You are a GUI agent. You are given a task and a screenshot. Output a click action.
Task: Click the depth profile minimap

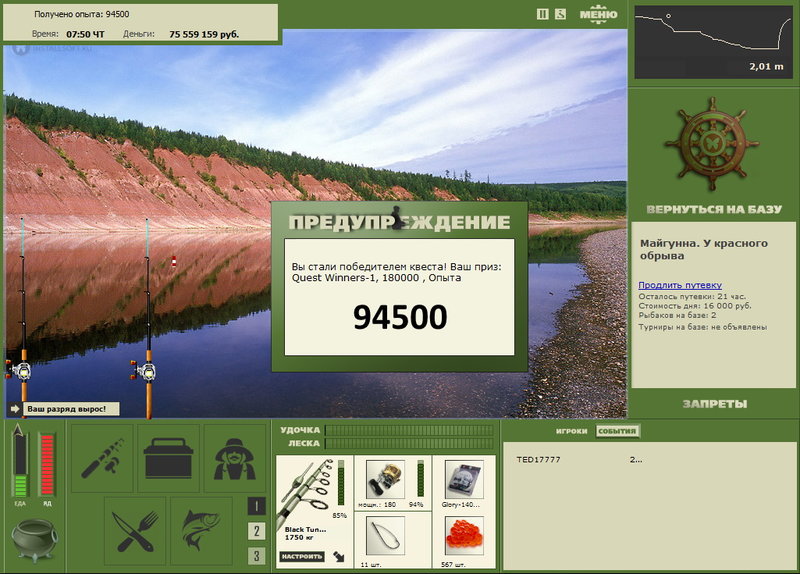713,42
